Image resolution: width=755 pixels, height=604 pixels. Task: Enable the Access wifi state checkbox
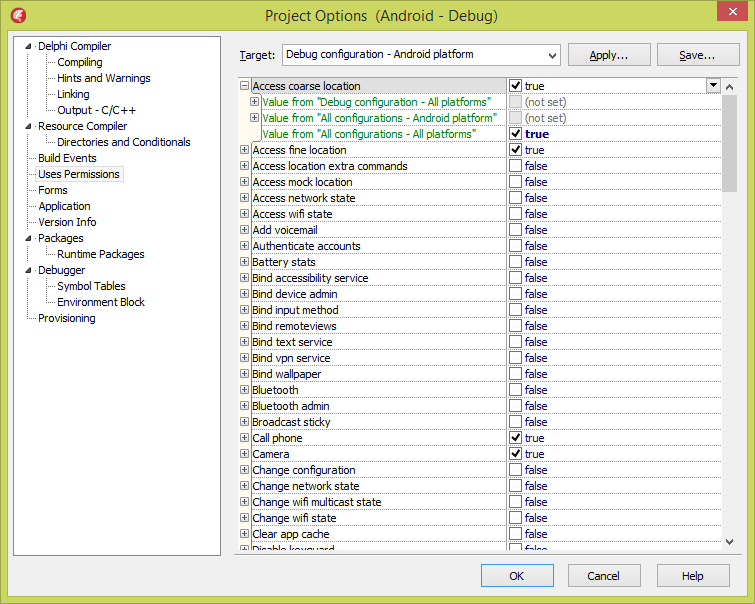(515, 213)
